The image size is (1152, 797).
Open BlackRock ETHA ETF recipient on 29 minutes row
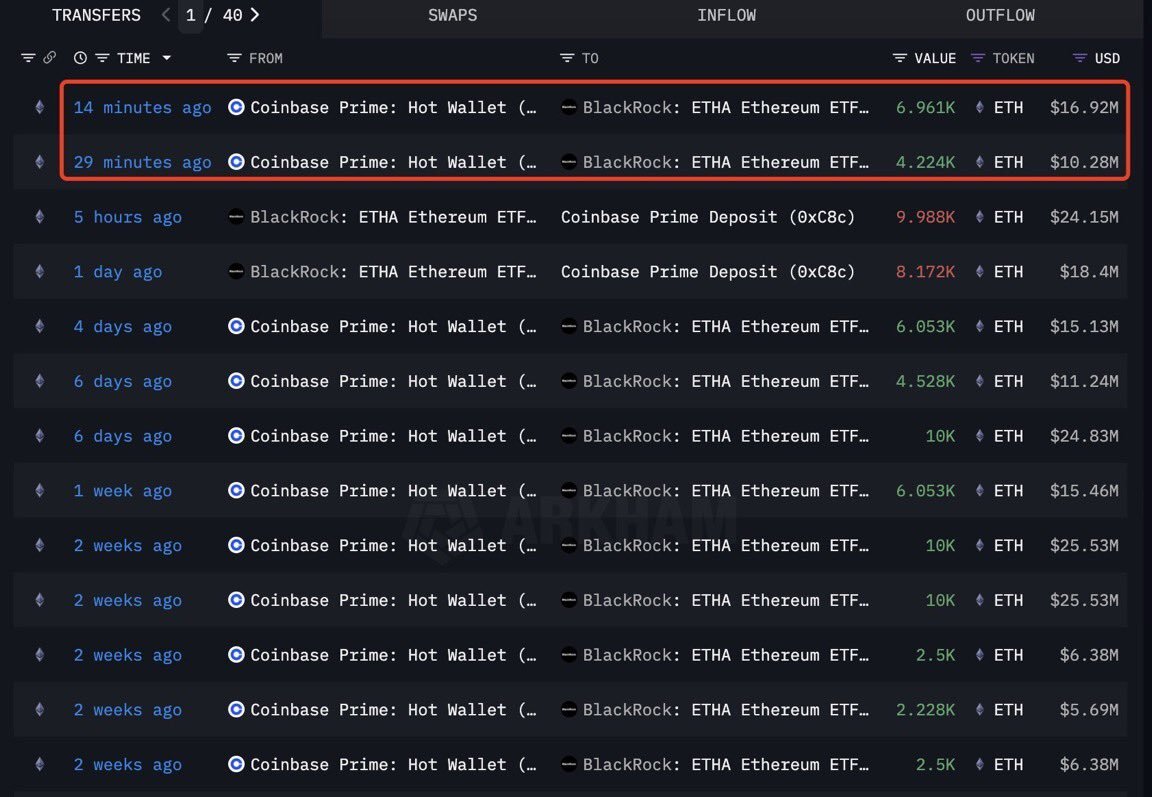[x=726, y=162]
